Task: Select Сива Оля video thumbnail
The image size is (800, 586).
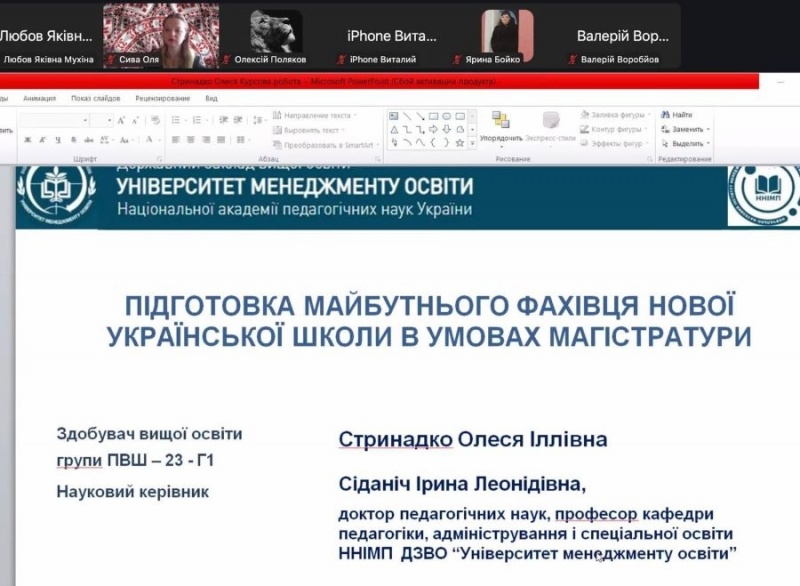Action: tap(161, 35)
